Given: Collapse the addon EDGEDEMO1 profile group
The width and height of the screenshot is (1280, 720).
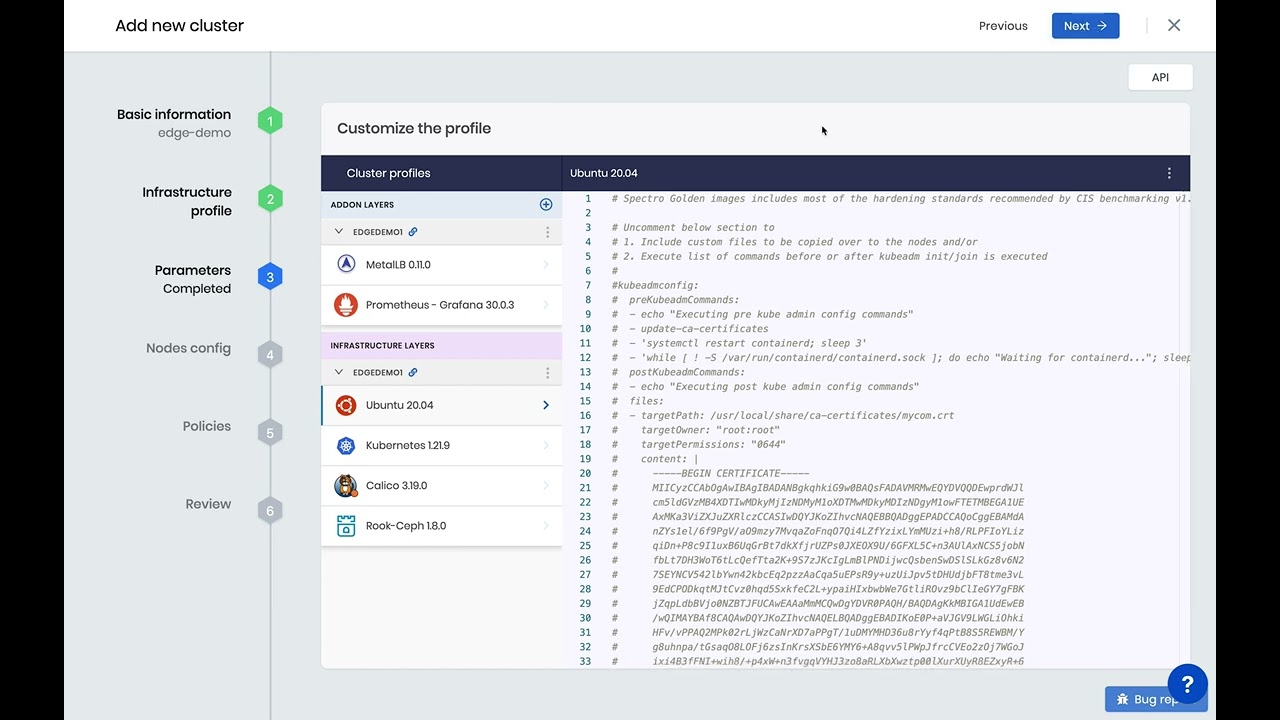Looking at the screenshot, I should (x=339, y=232).
